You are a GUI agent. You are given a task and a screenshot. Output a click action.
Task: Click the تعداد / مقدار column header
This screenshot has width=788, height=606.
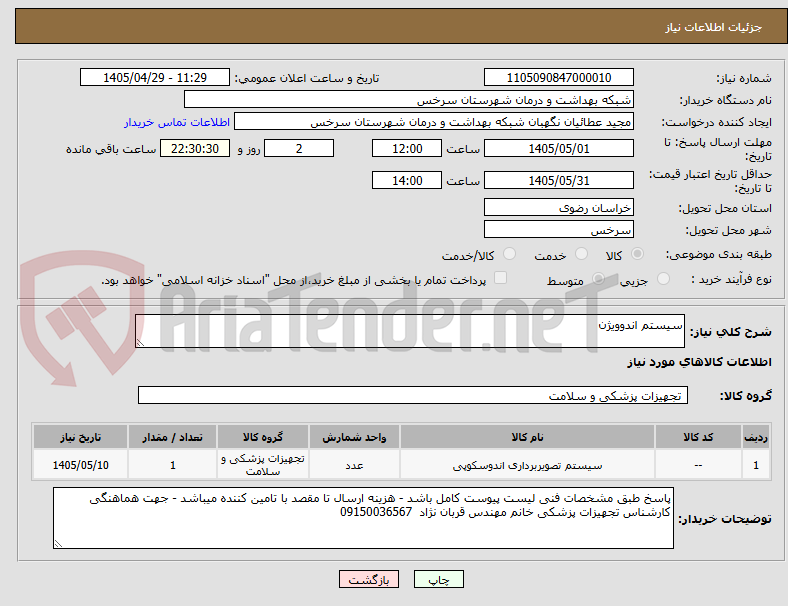(172, 437)
